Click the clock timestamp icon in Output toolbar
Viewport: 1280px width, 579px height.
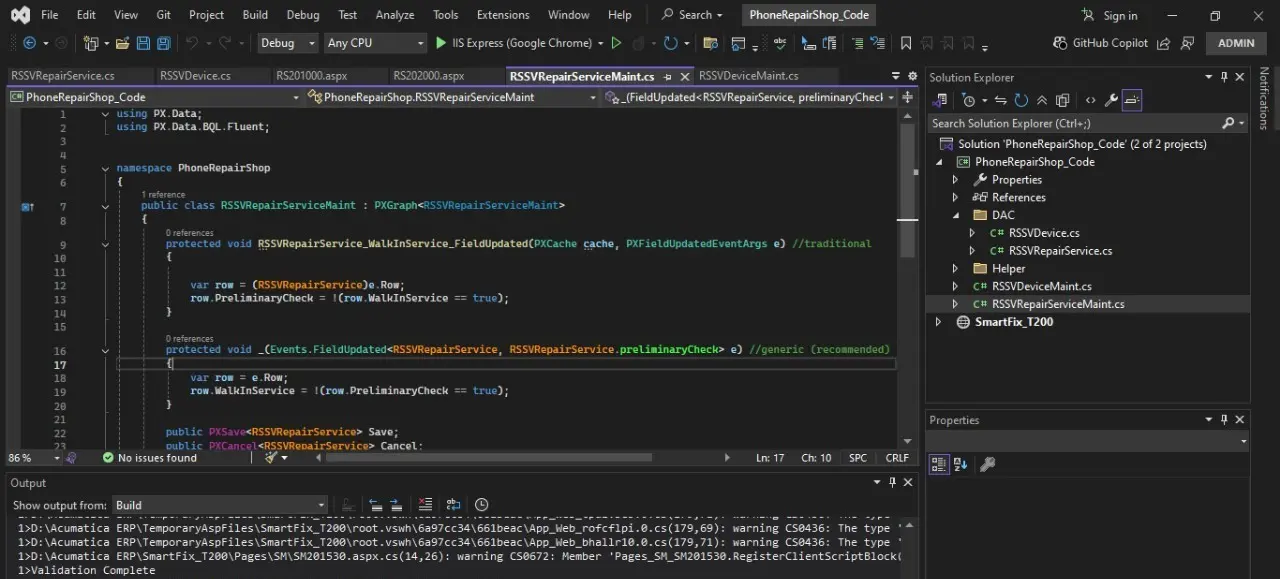(482, 505)
